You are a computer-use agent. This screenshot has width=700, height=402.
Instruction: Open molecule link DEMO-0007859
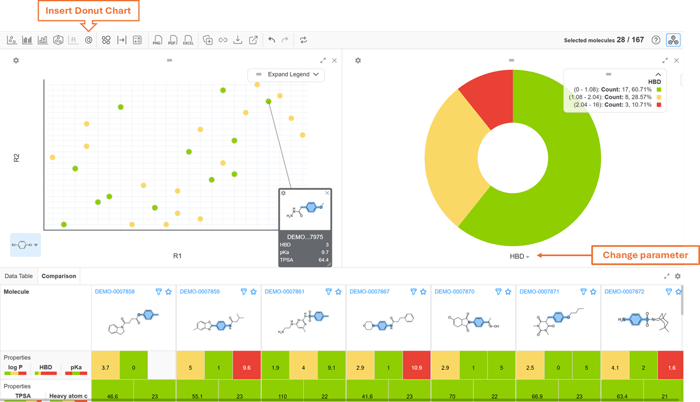[200, 292]
